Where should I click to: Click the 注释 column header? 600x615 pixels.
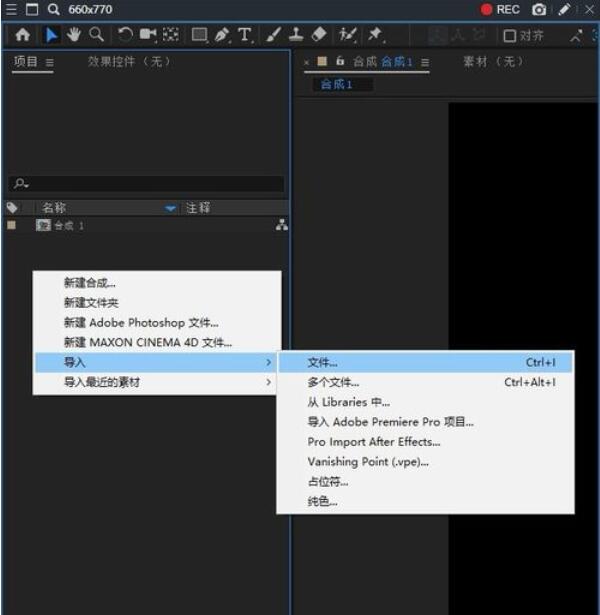[x=198, y=207]
